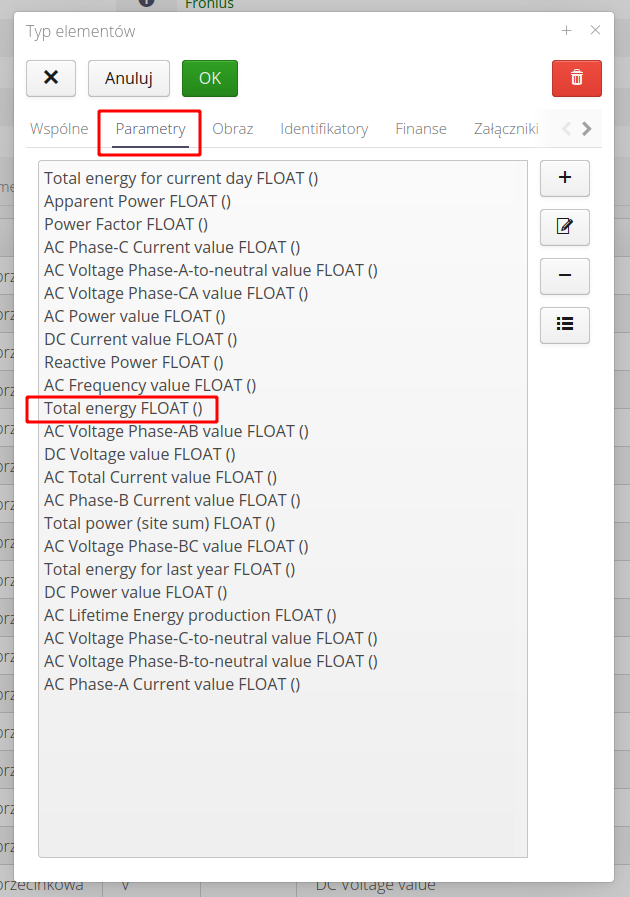Open the Załączniki tab

coord(506,128)
